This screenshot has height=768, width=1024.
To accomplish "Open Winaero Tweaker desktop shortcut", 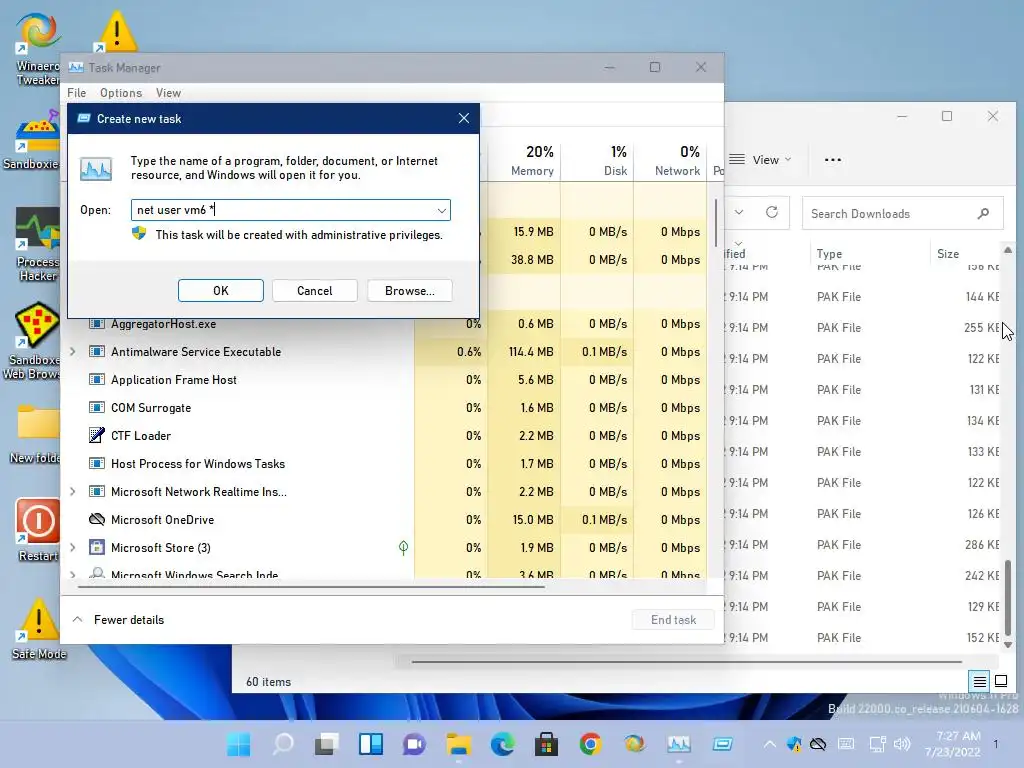I will point(37,49).
